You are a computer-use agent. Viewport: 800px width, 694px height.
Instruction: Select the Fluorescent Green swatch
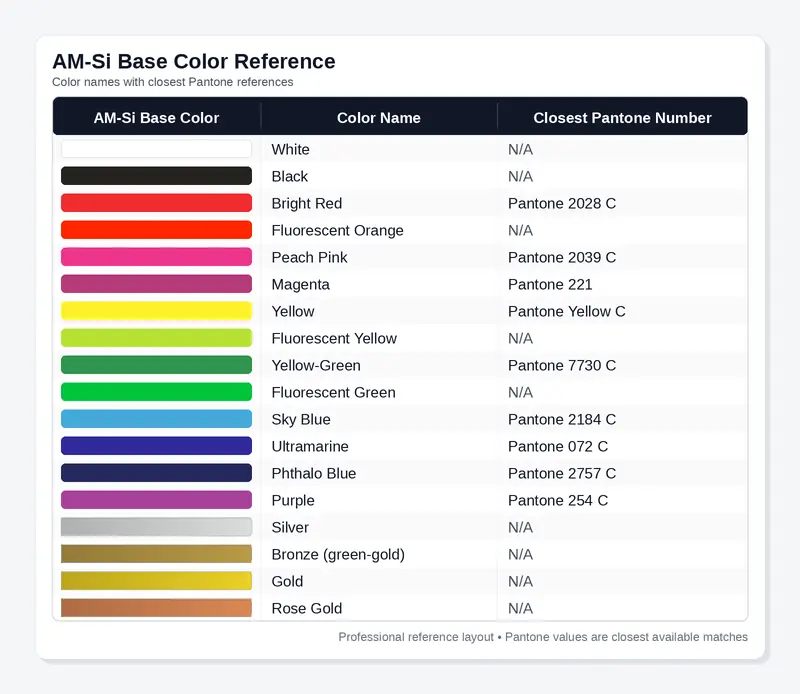156,392
